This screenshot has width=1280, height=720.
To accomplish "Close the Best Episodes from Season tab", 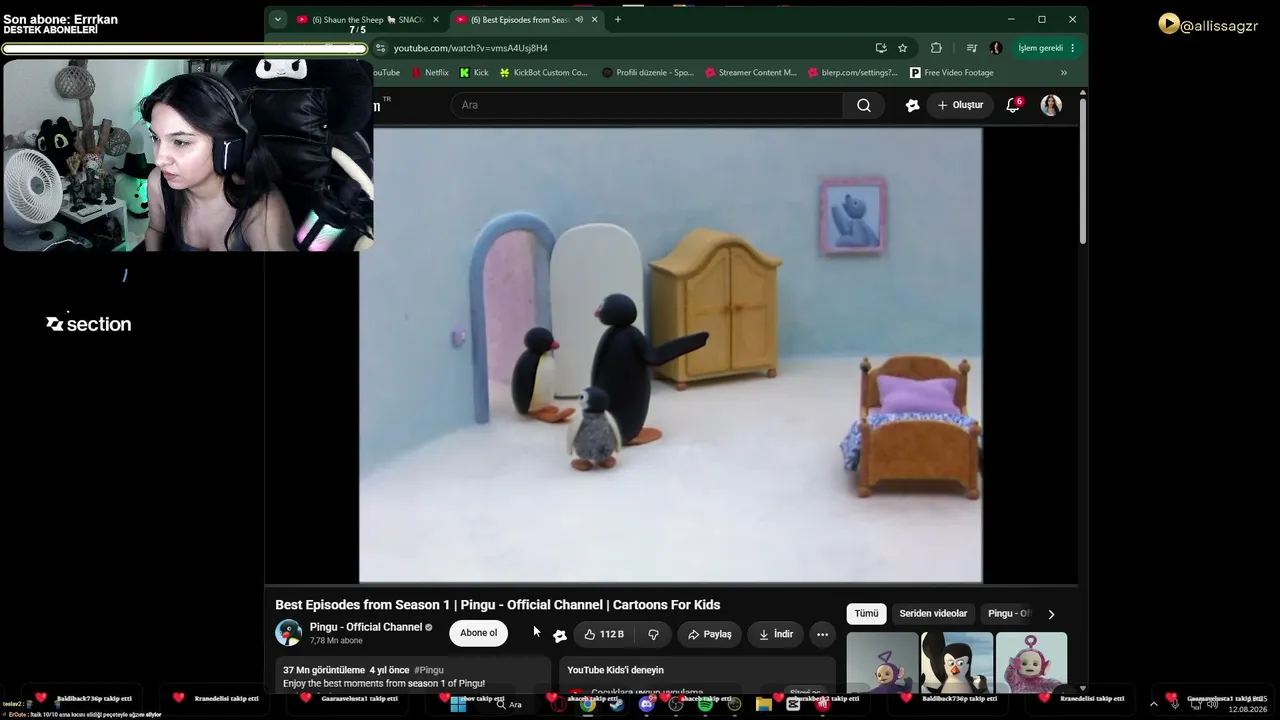I will click(595, 19).
